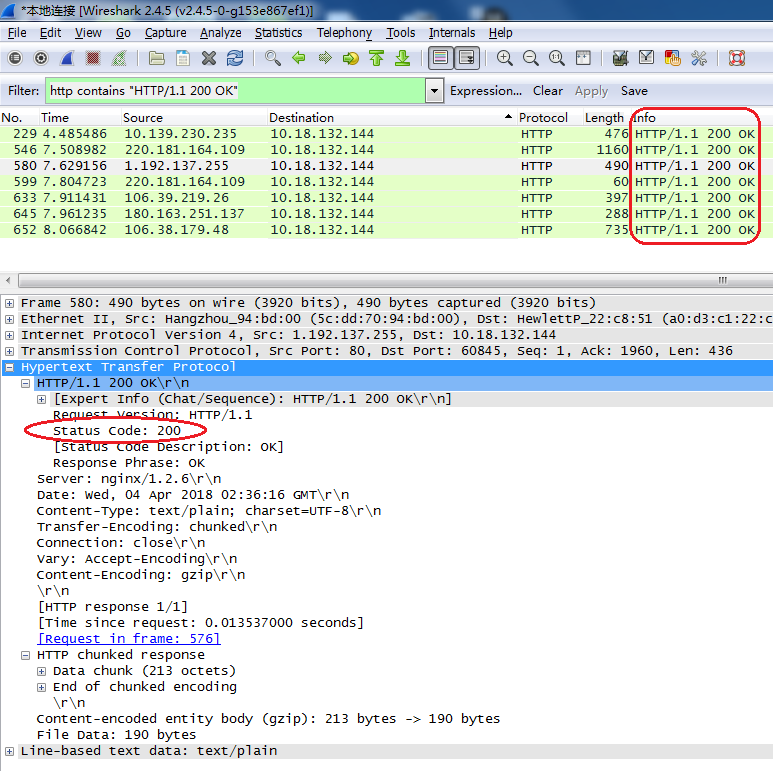
Task: Save the current filter
Action: pos(634,91)
